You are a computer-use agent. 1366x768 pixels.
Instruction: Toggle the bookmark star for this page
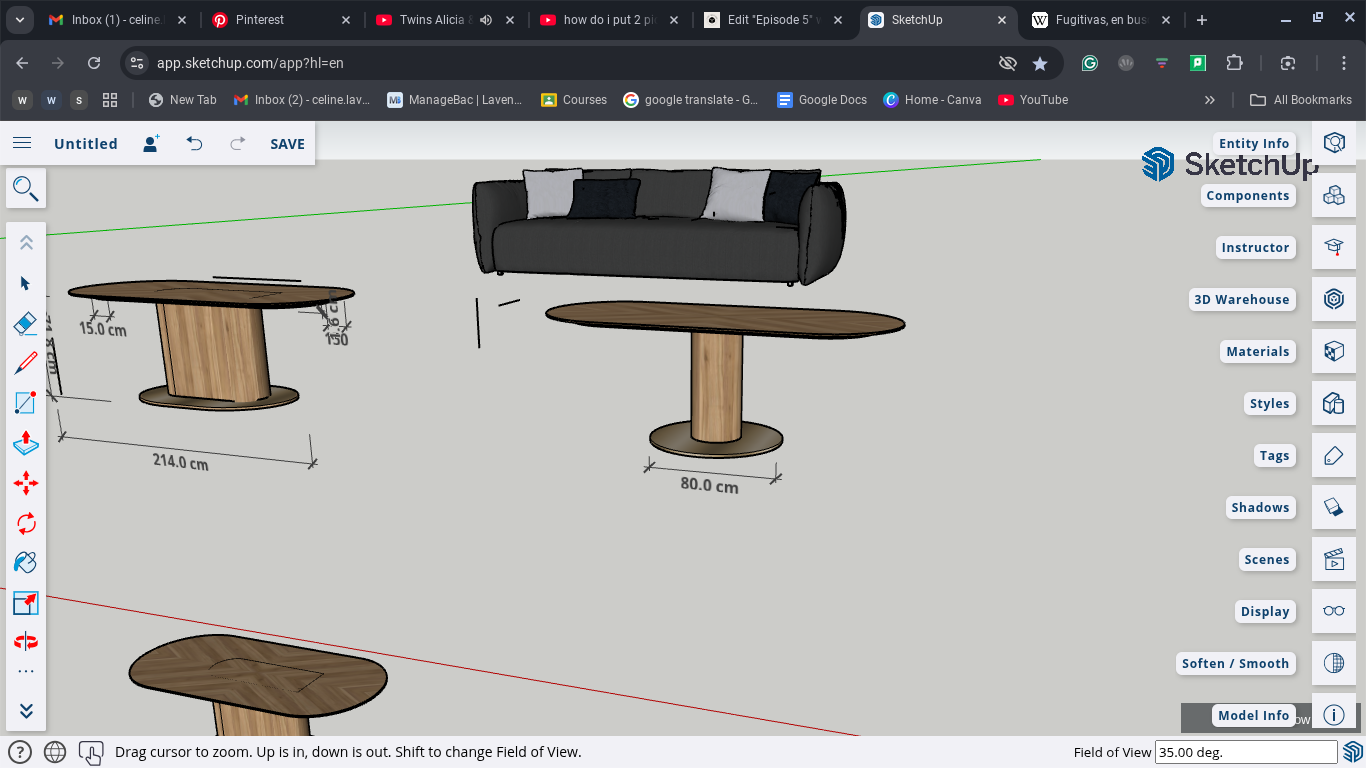(x=1040, y=63)
